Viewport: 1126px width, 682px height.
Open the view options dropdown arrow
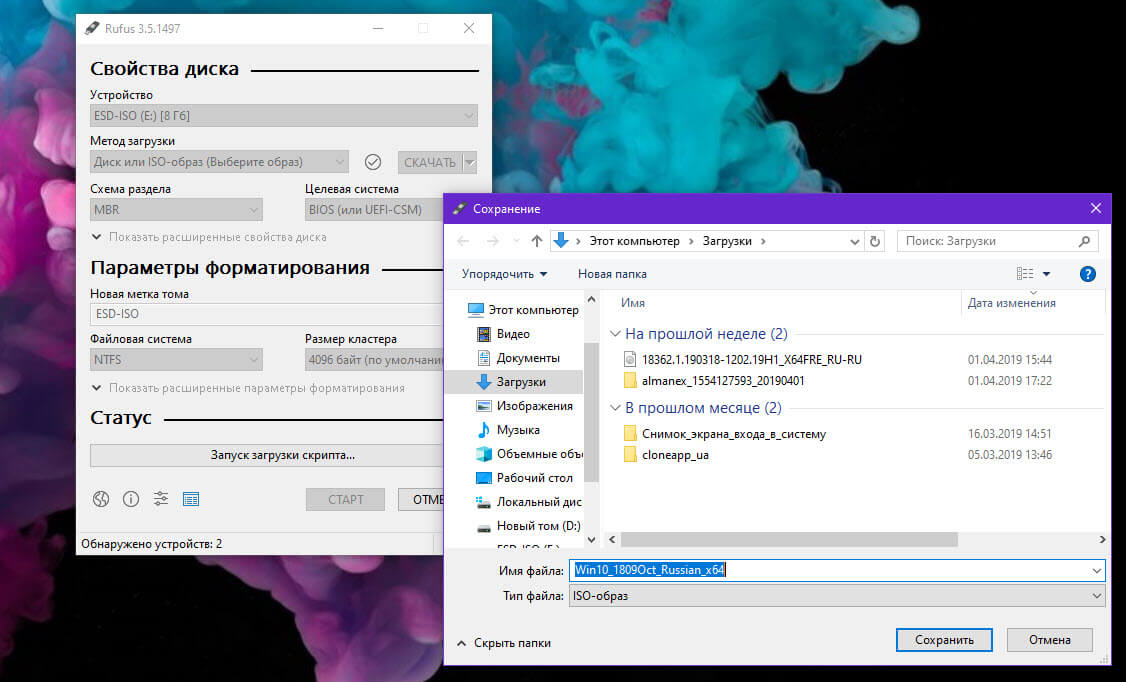point(1046,274)
